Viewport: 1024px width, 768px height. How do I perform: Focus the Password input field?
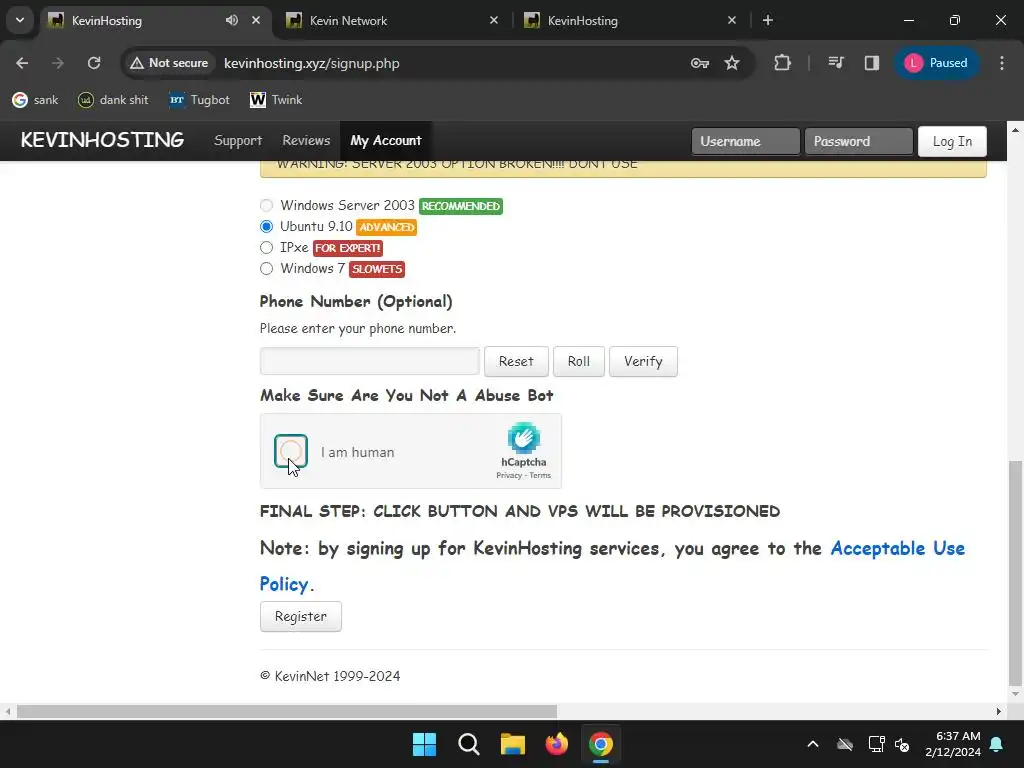tap(858, 142)
